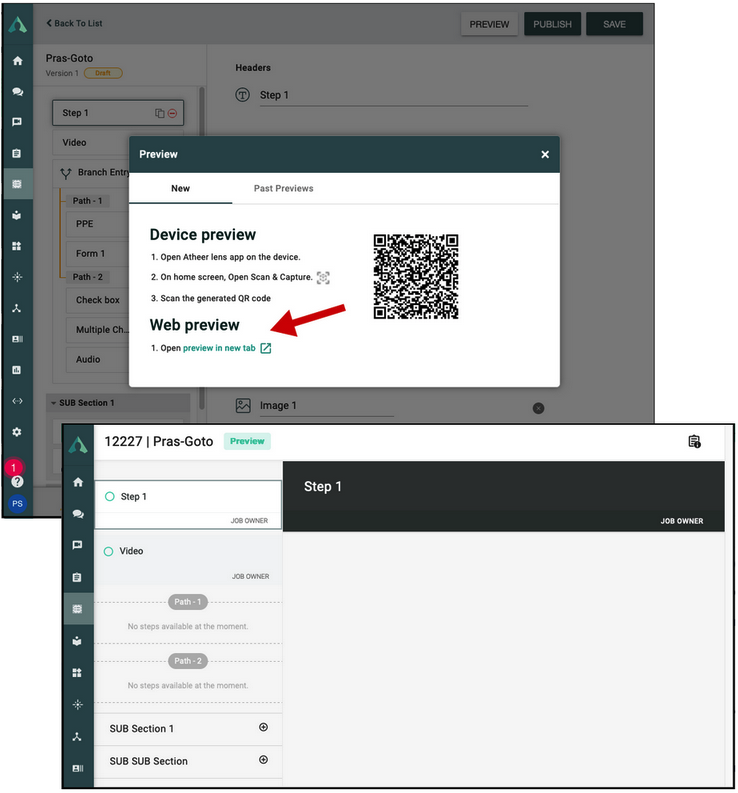Image resolution: width=738 pixels, height=793 pixels.
Task: Select Form 1 step in editor
Action: point(98,254)
